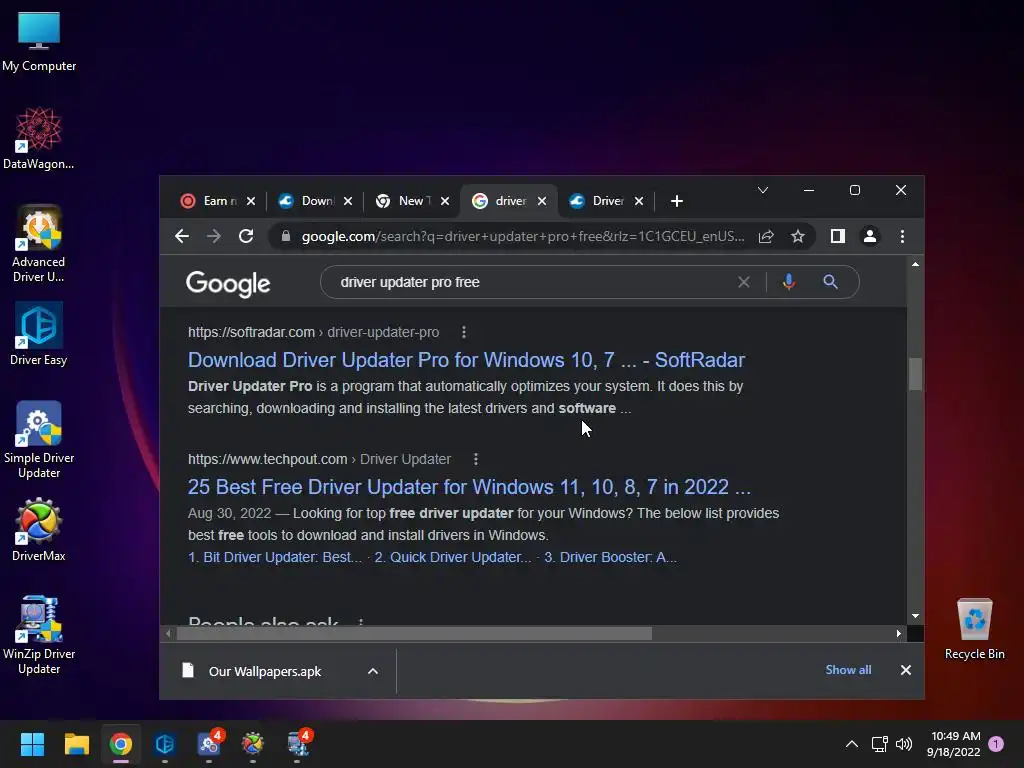Viewport: 1024px width, 768px height.
Task: Open Driver Easy desktop shortcut
Action: pos(39,334)
